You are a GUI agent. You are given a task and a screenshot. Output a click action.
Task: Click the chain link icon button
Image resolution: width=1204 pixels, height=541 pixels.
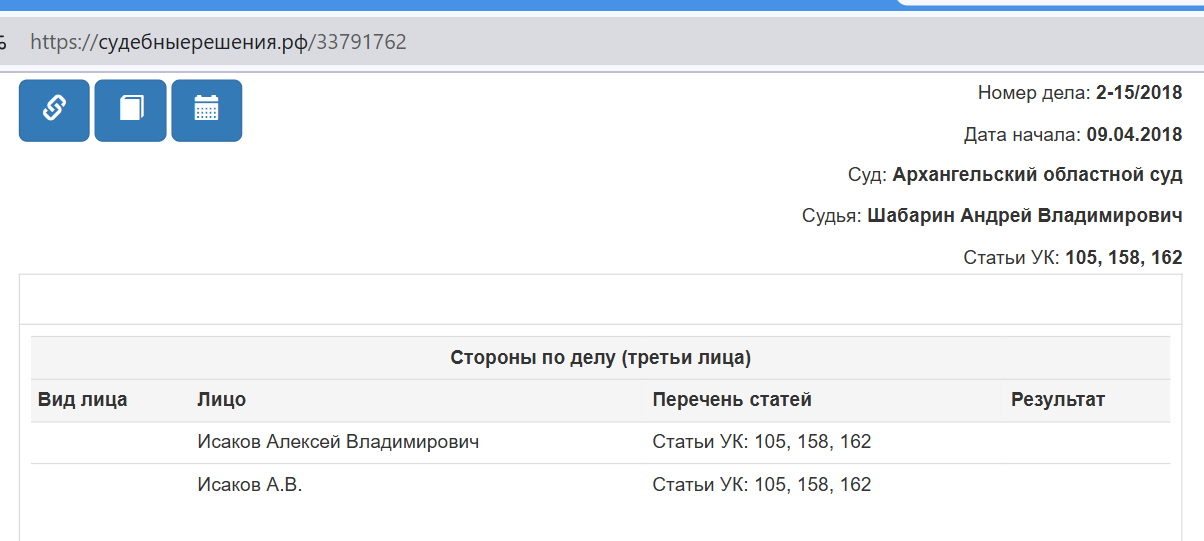click(x=54, y=110)
